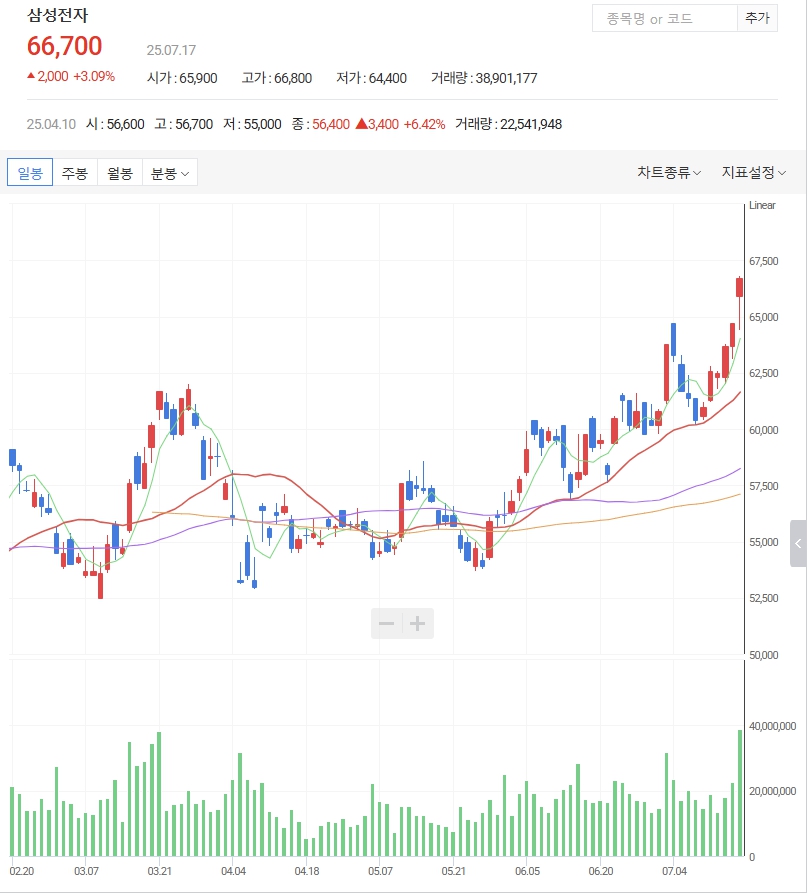Click the 추가 add button

pyautogui.click(x=757, y=18)
